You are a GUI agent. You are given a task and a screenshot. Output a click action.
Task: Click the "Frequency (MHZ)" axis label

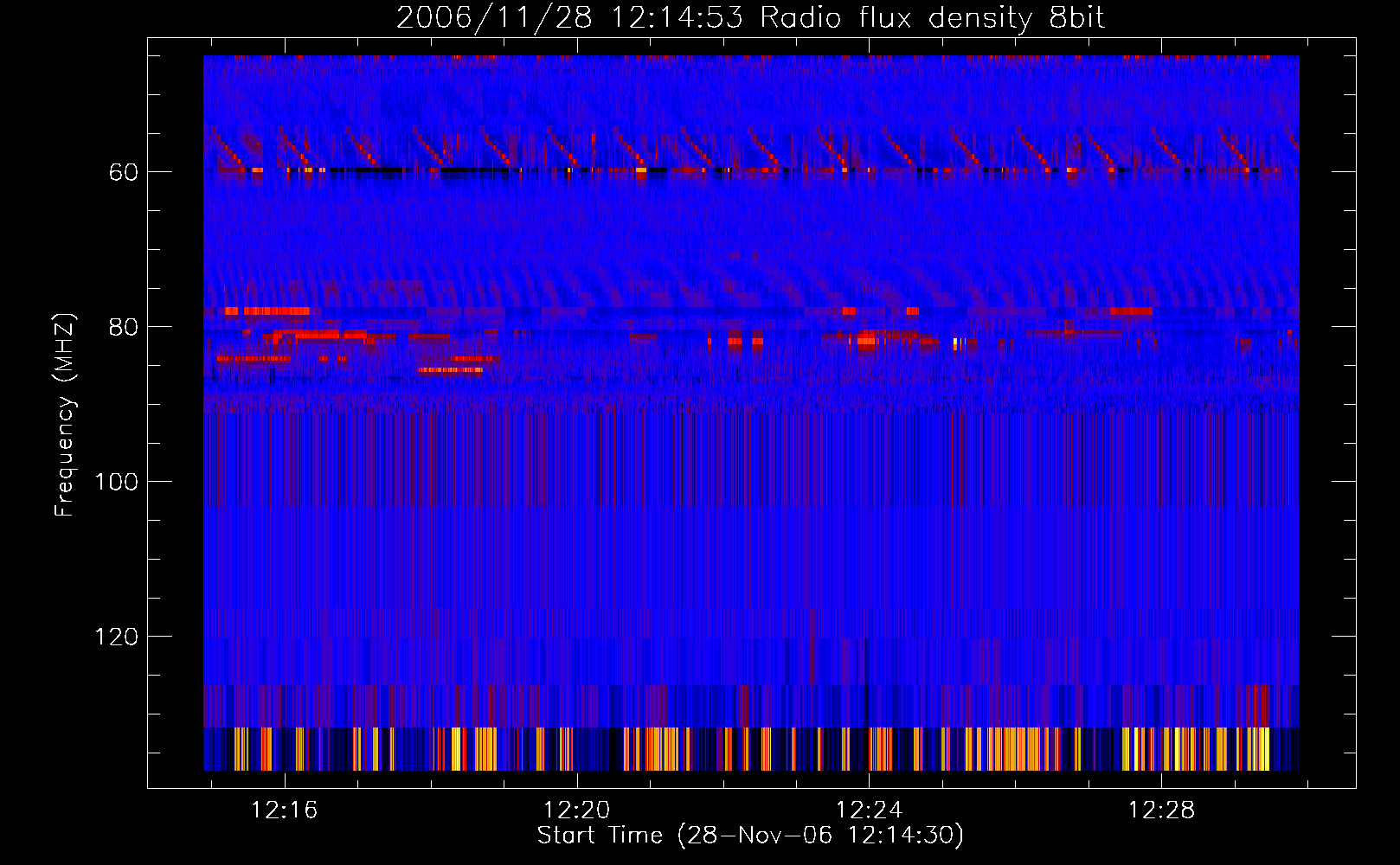tap(65, 414)
